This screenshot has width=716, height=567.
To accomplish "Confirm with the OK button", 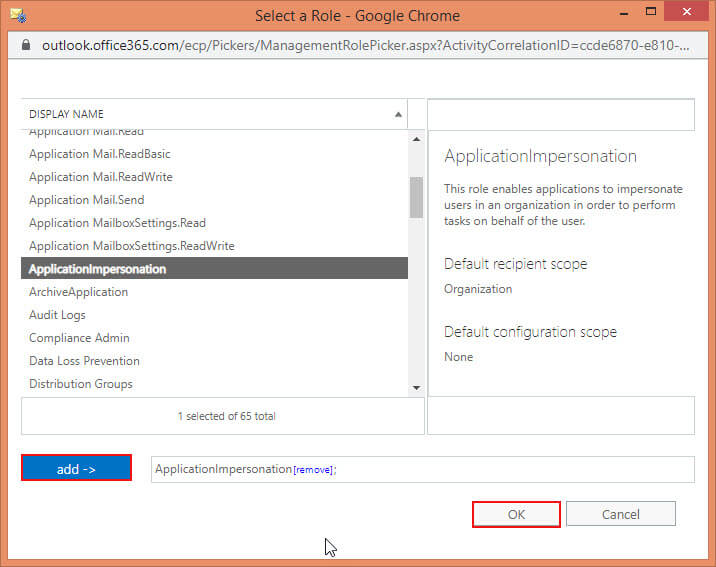I will coord(516,514).
